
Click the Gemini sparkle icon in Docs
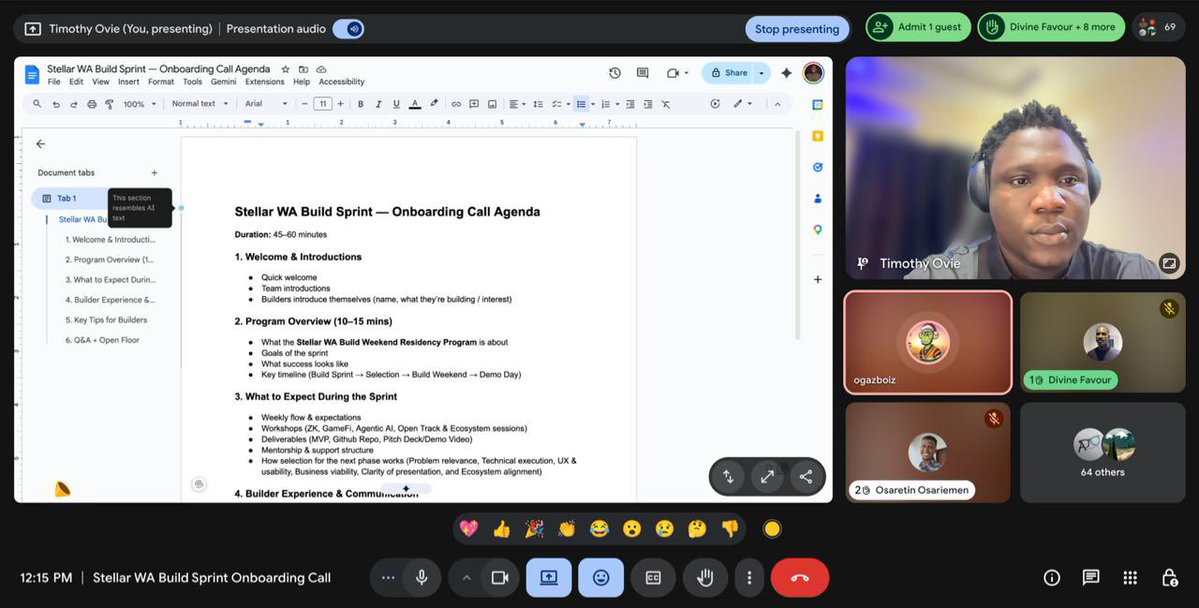(786, 73)
